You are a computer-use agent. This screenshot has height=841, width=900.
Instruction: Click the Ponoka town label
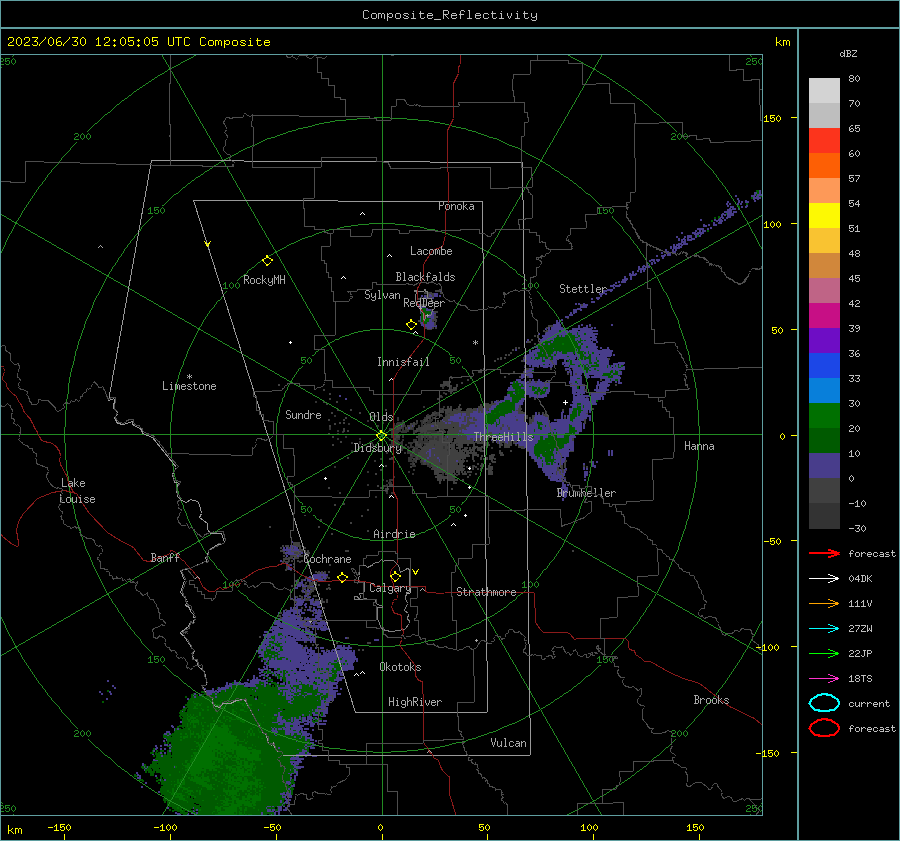456,206
